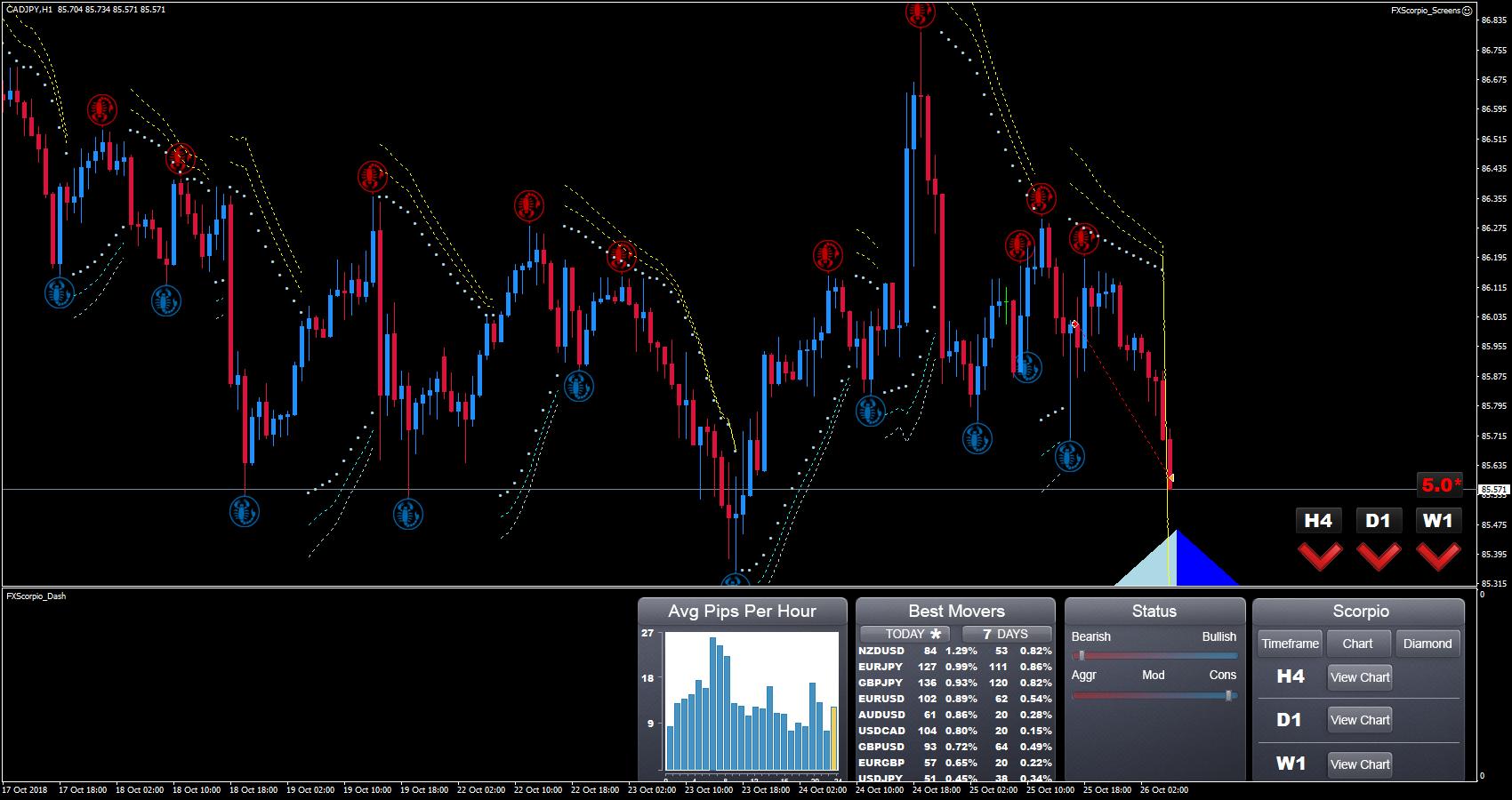Image resolution: width=1512 pixels, height=800 pixels.
Task: Open View Chart for W1
Action: 1359,764
